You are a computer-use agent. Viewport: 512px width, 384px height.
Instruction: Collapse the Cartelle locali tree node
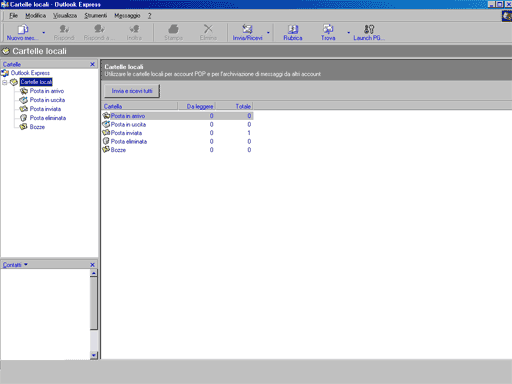tap(5, 82)
